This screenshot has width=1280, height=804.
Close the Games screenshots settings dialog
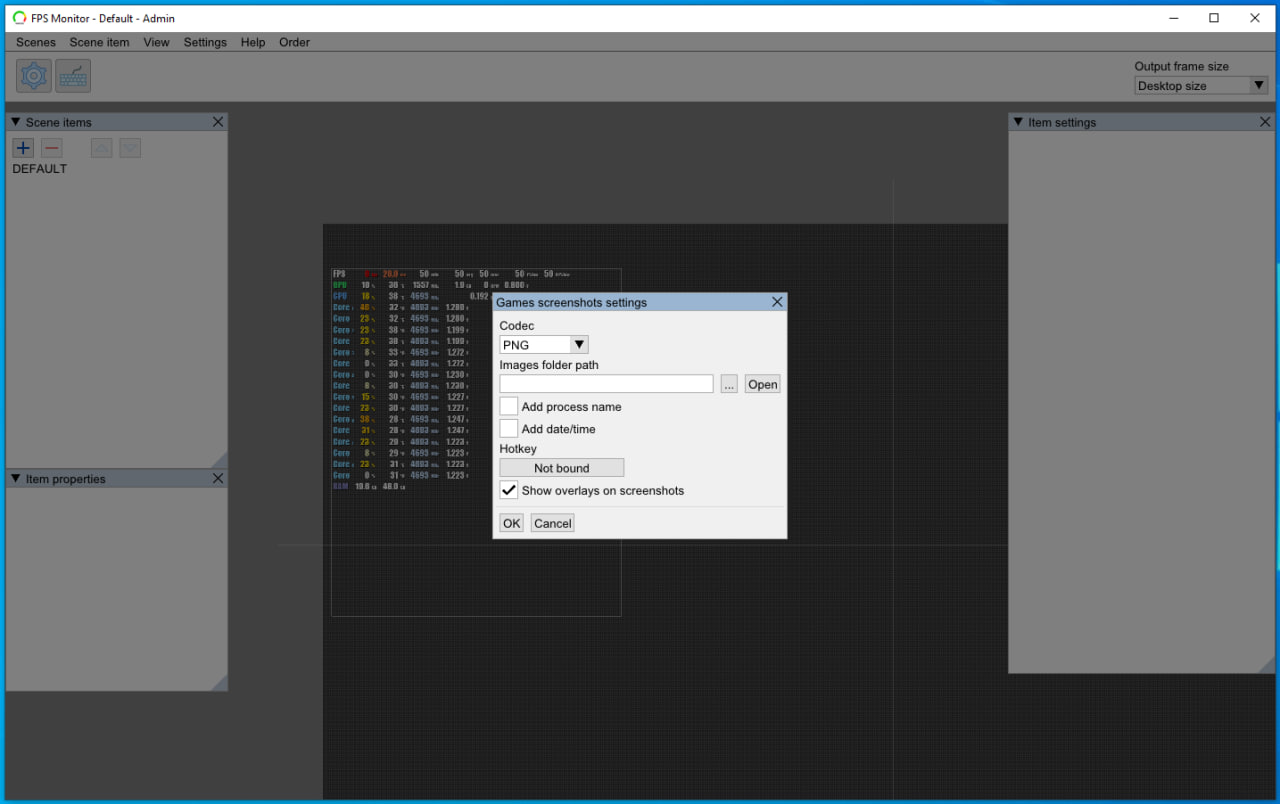[x=777, y=302]
